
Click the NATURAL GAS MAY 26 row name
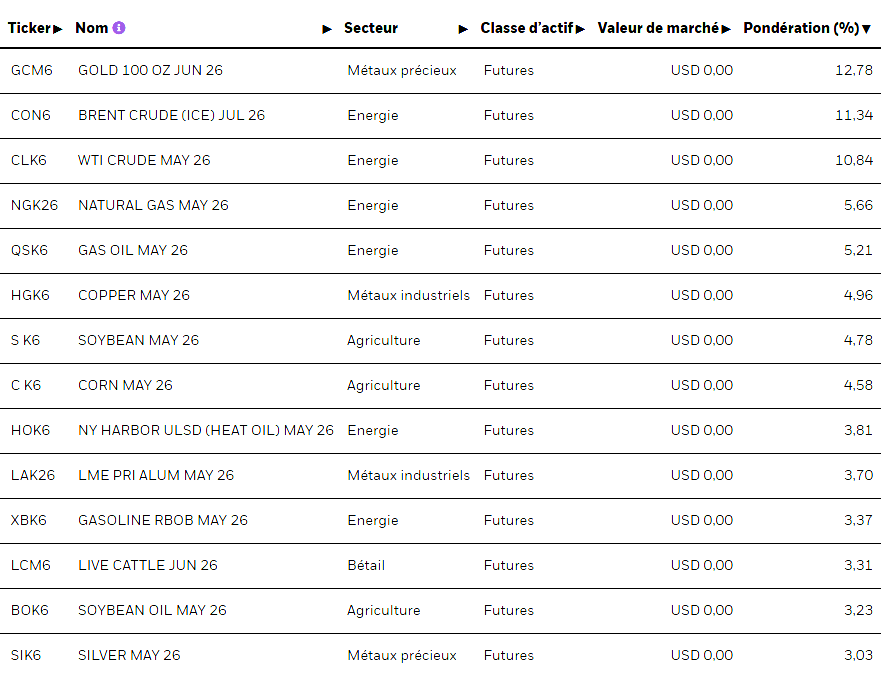click(153, 205)
